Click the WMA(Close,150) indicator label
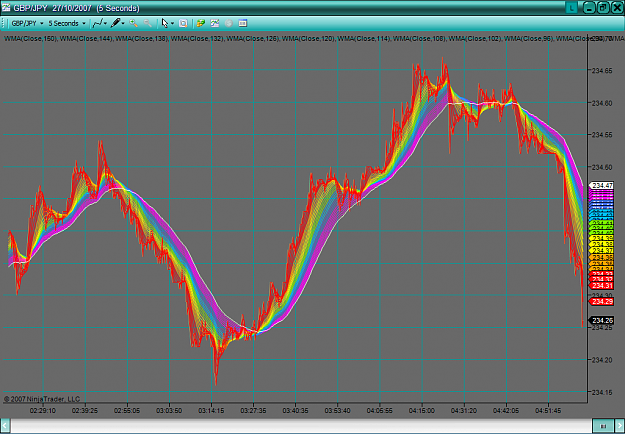This screenshot has width=625, height=435. coord(29,38)
